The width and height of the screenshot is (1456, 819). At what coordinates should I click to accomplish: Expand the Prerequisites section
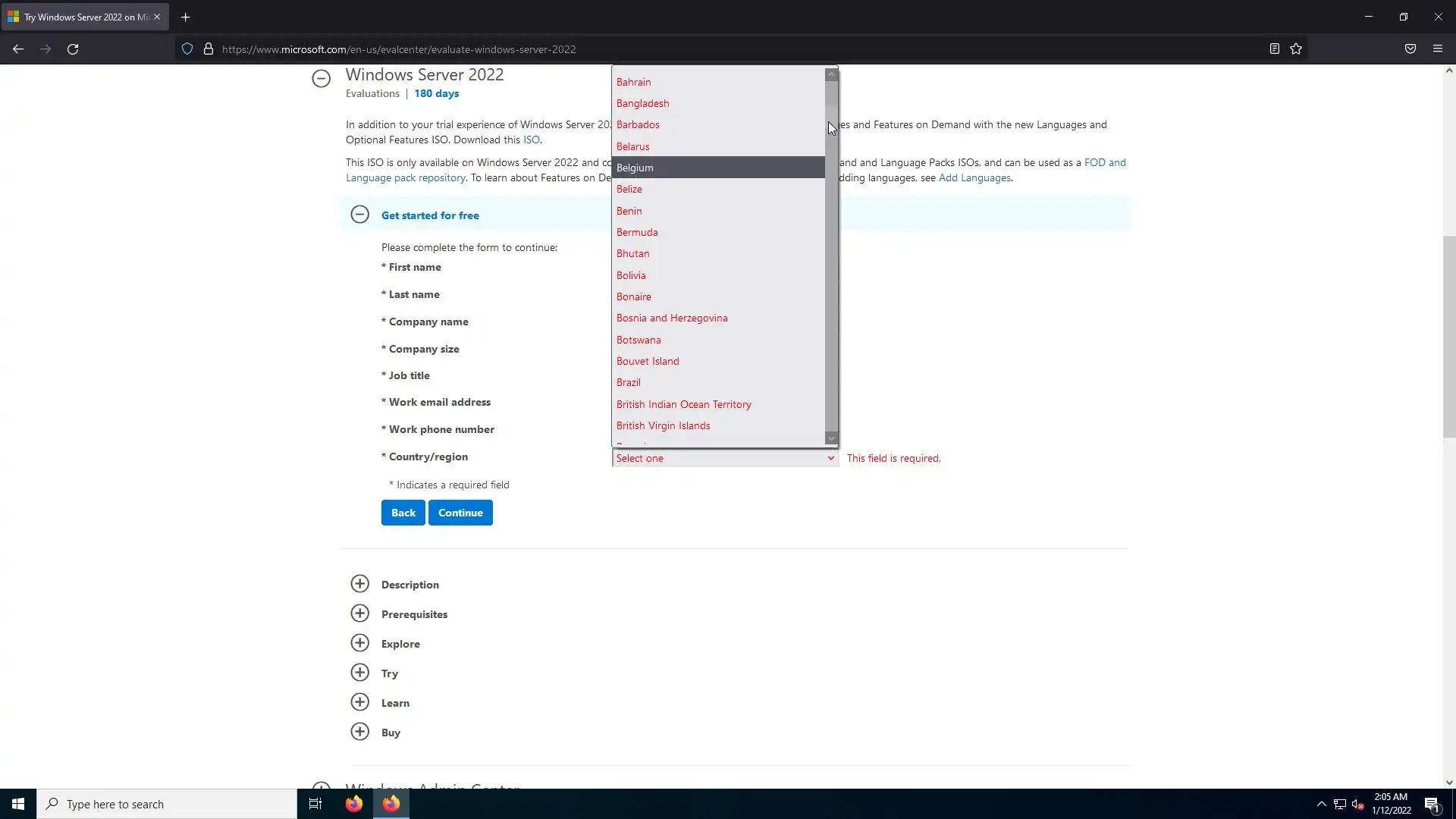(360, 613)
